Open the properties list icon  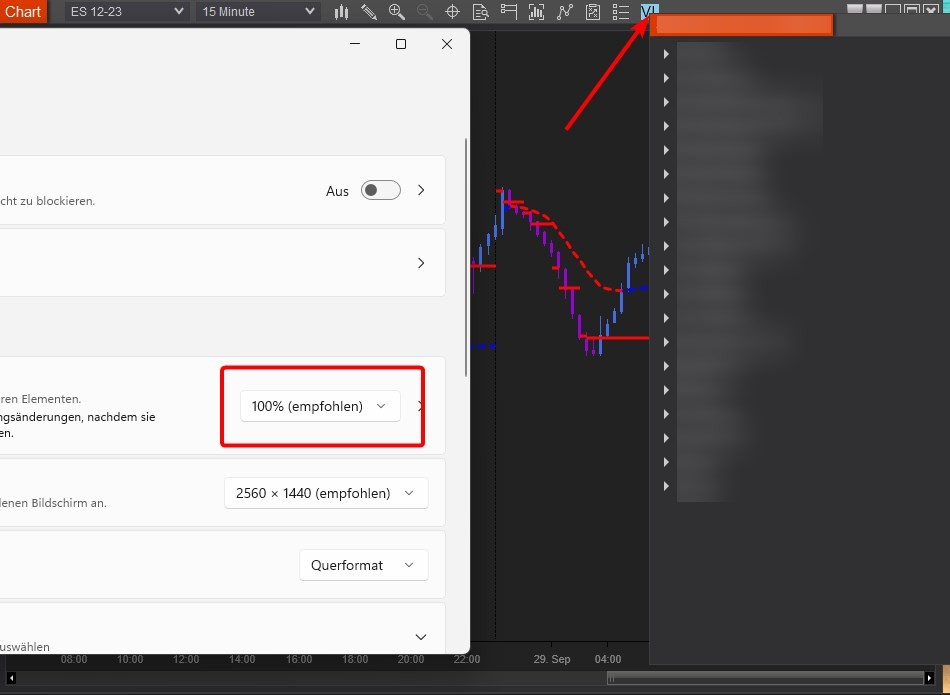pos(620,12)
